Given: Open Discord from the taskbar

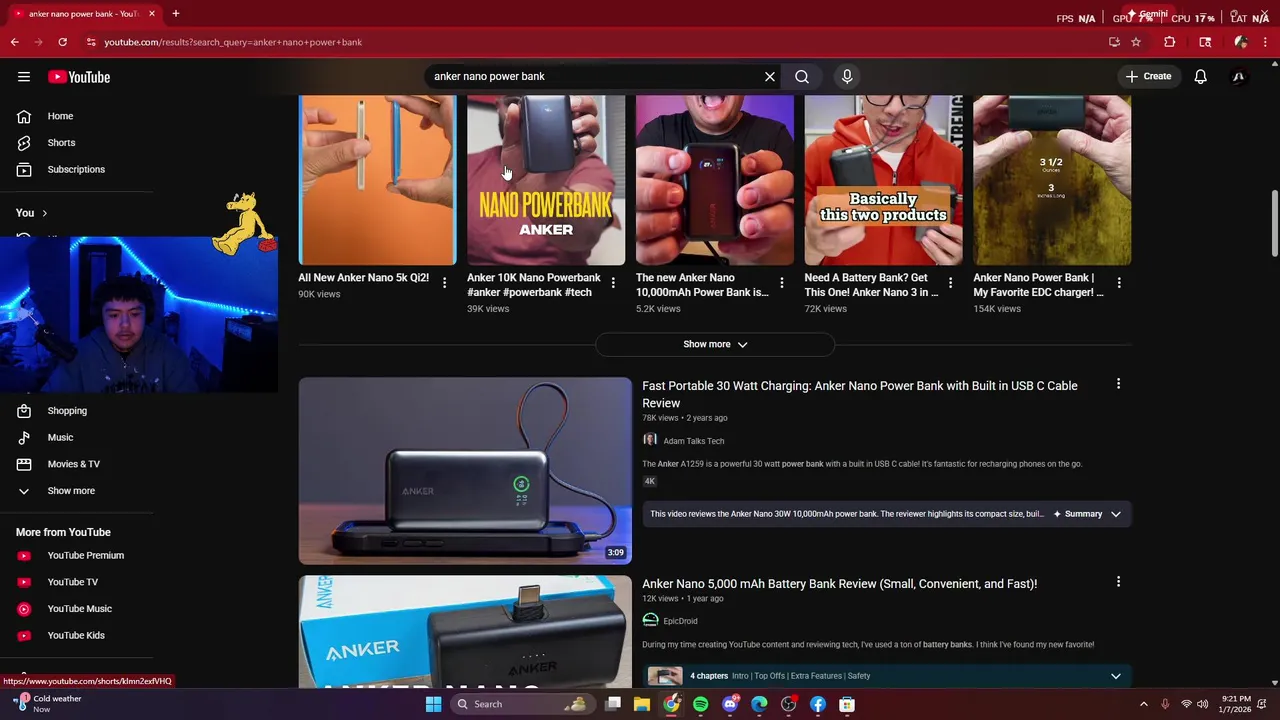Looking at the screenshot, I should [x=730, y=704].
